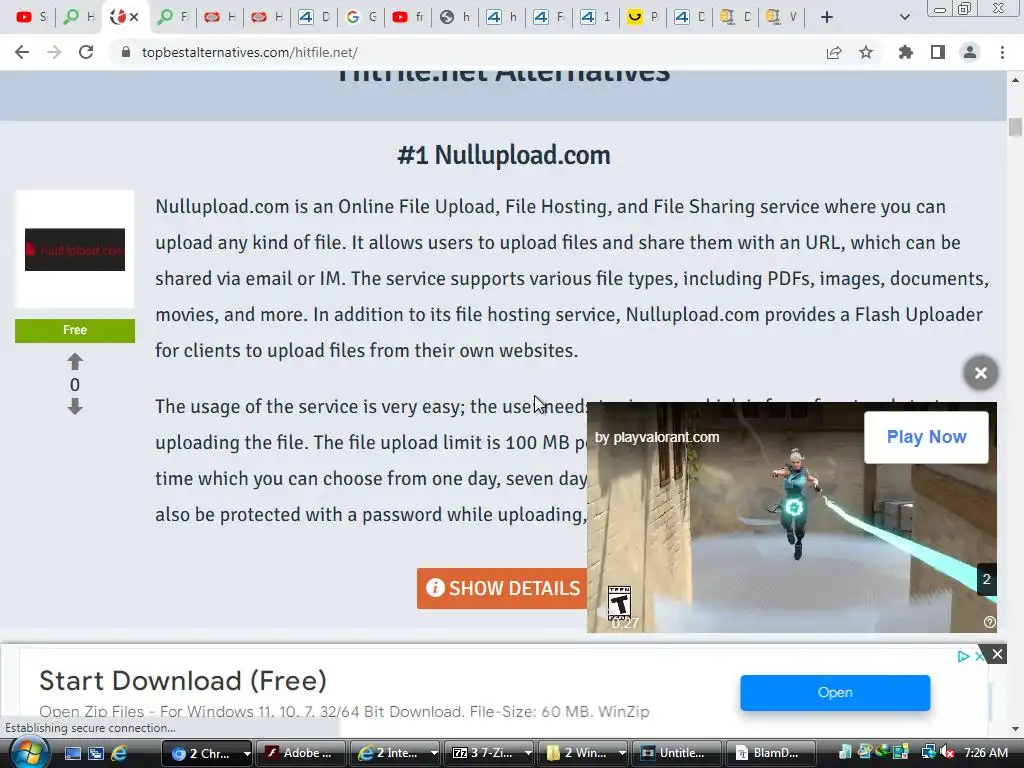Click scrollbar down arrow
Image resolution: width=1024 pixels, height=768 pixels.
click(x=1015, y=729)
